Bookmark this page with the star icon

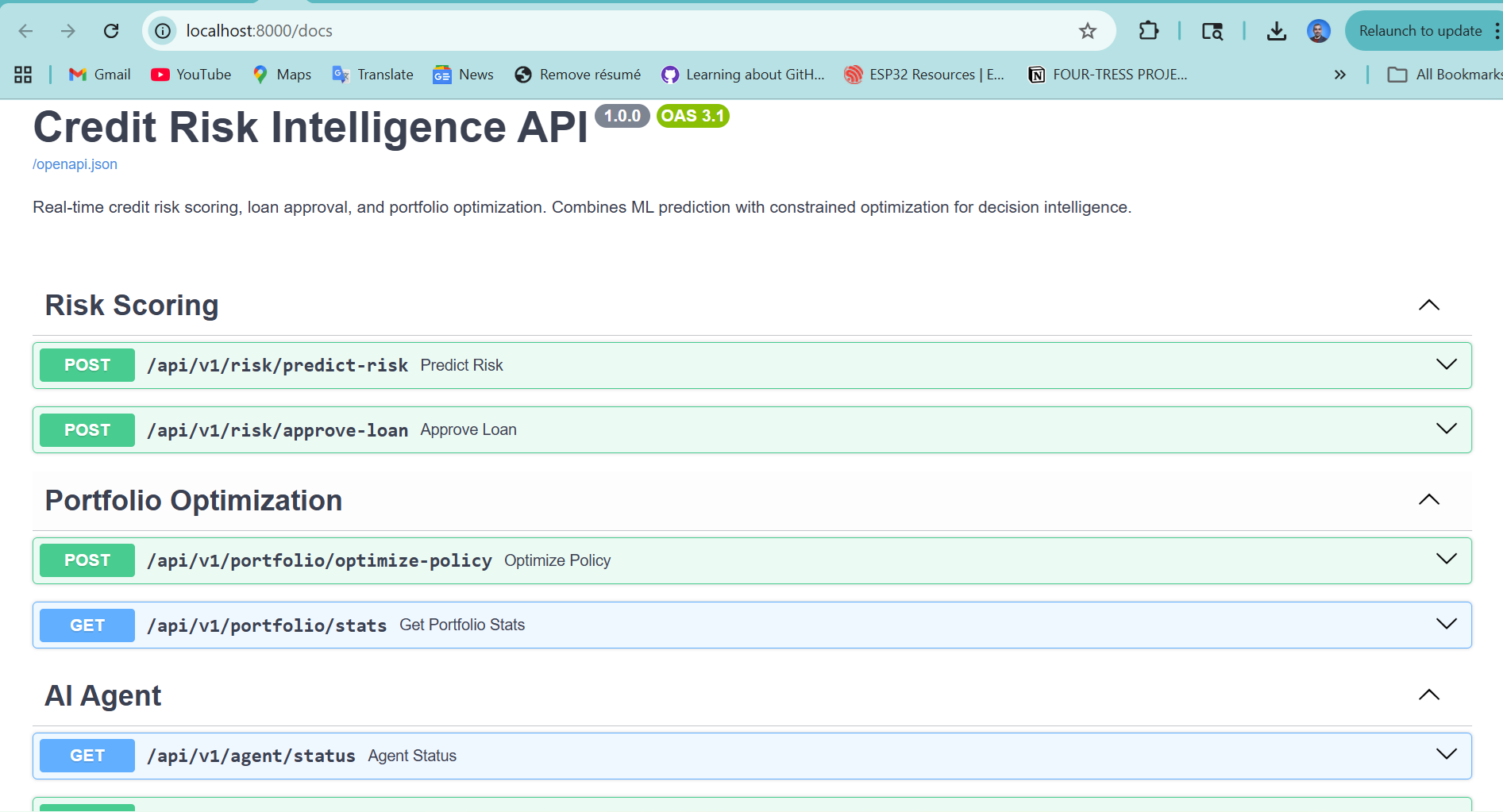tap(1087, 31)
